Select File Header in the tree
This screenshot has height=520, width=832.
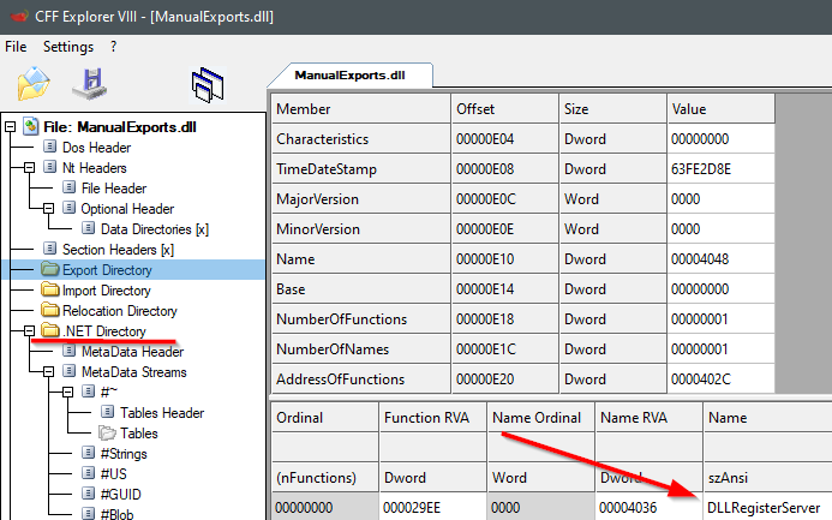pyautogui.click(x=114, y=188)
